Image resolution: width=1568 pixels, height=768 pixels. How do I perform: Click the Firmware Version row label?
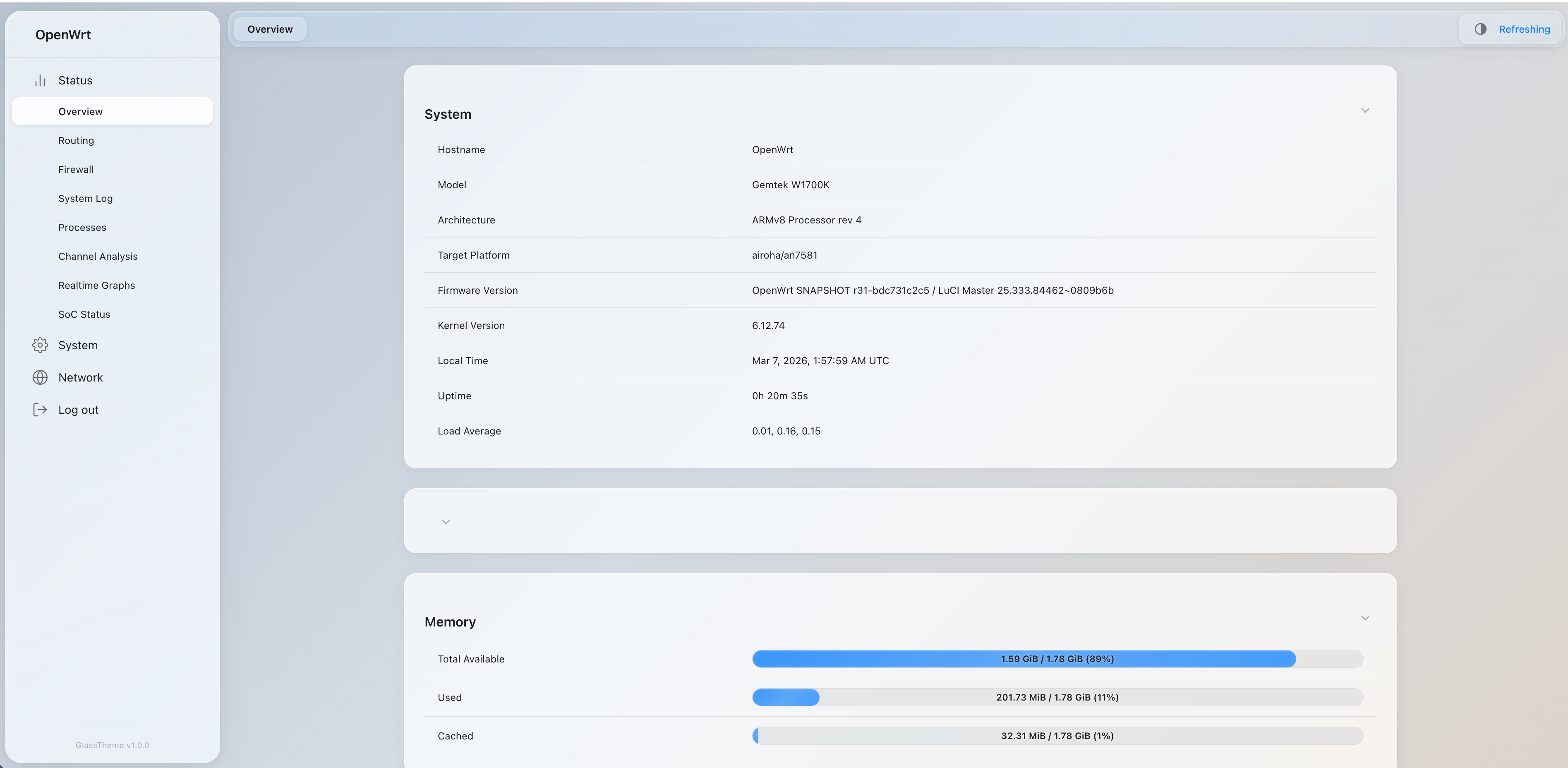point(478,290)
